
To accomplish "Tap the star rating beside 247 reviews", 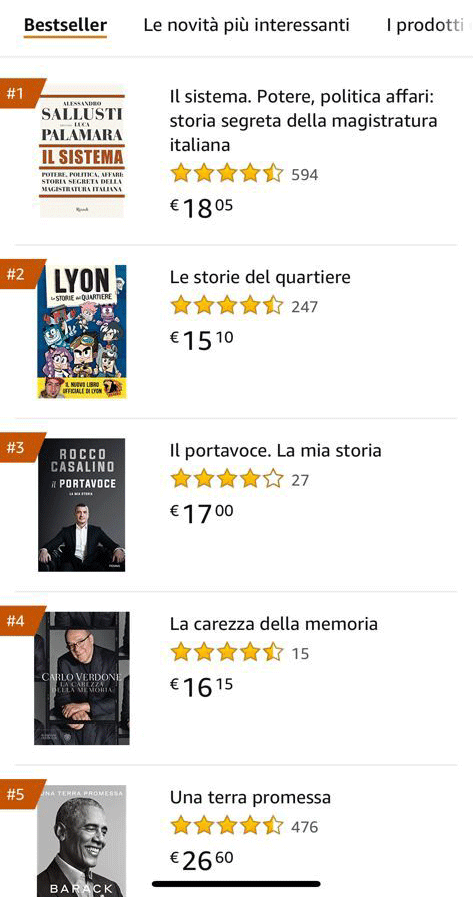I will point(227,305).
